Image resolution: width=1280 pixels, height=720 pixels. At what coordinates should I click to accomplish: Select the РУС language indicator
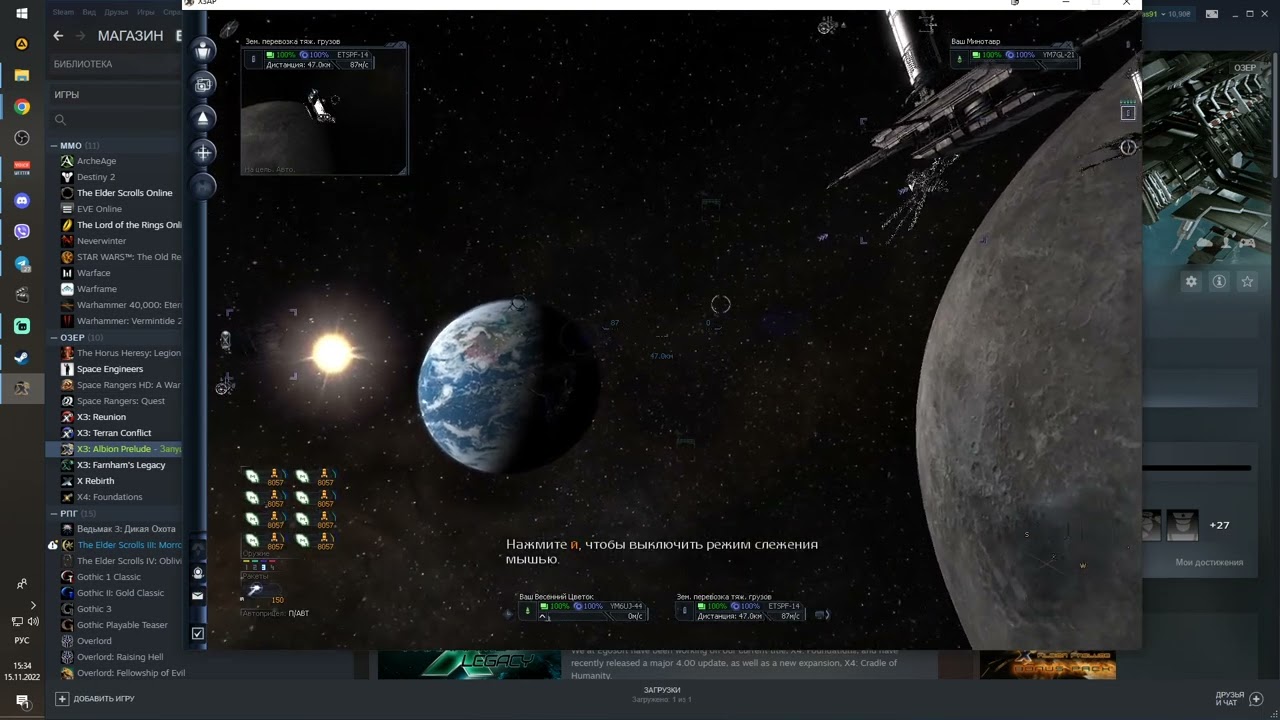tap(22, 640)
